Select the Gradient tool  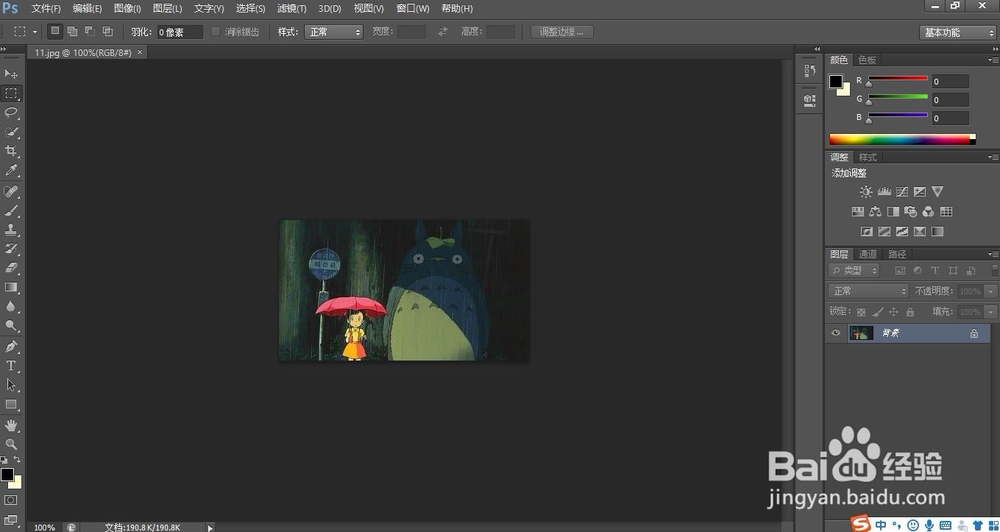pos(11,287)
